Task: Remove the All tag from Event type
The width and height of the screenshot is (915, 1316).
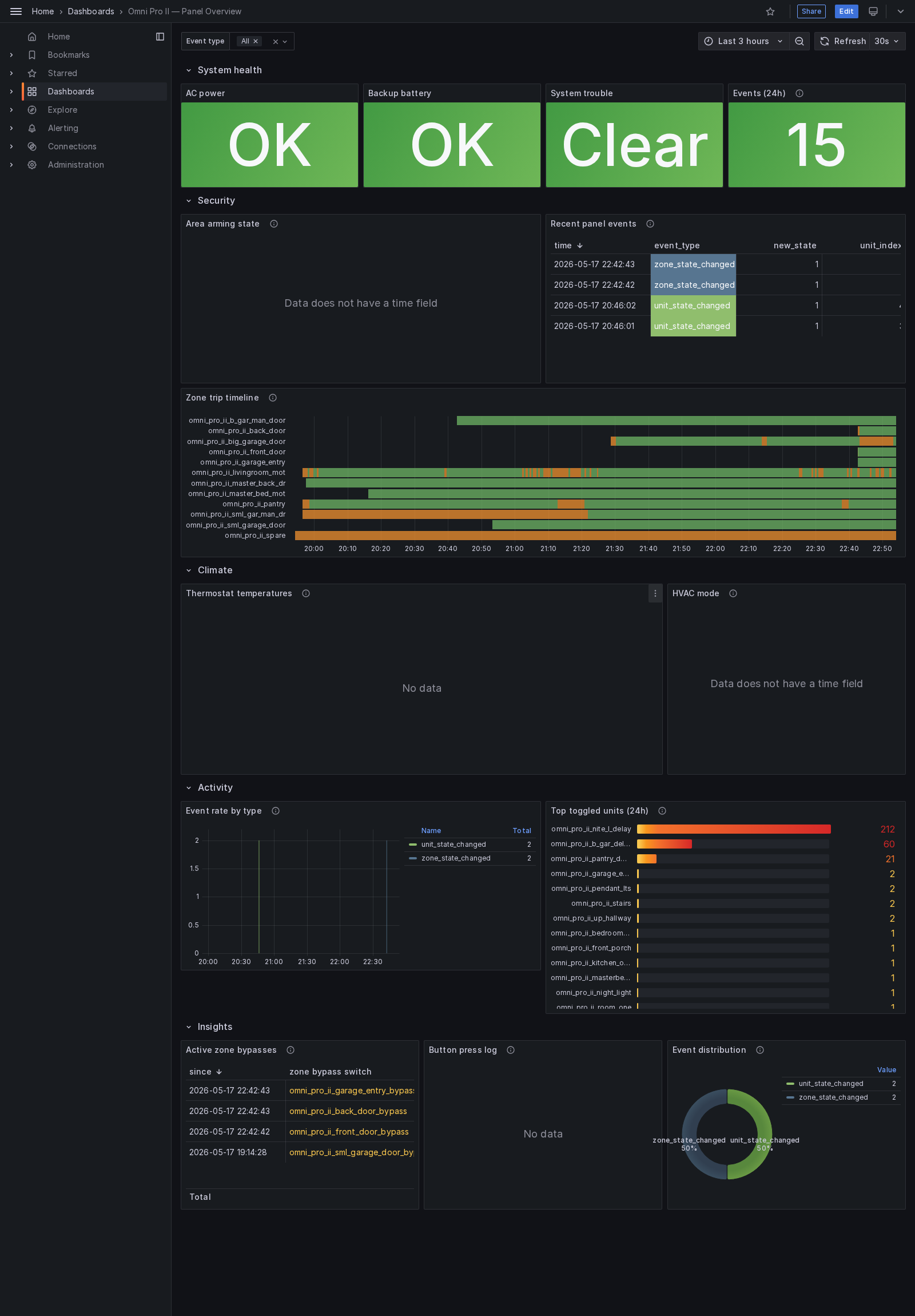Action: click(x=256, y=41)
